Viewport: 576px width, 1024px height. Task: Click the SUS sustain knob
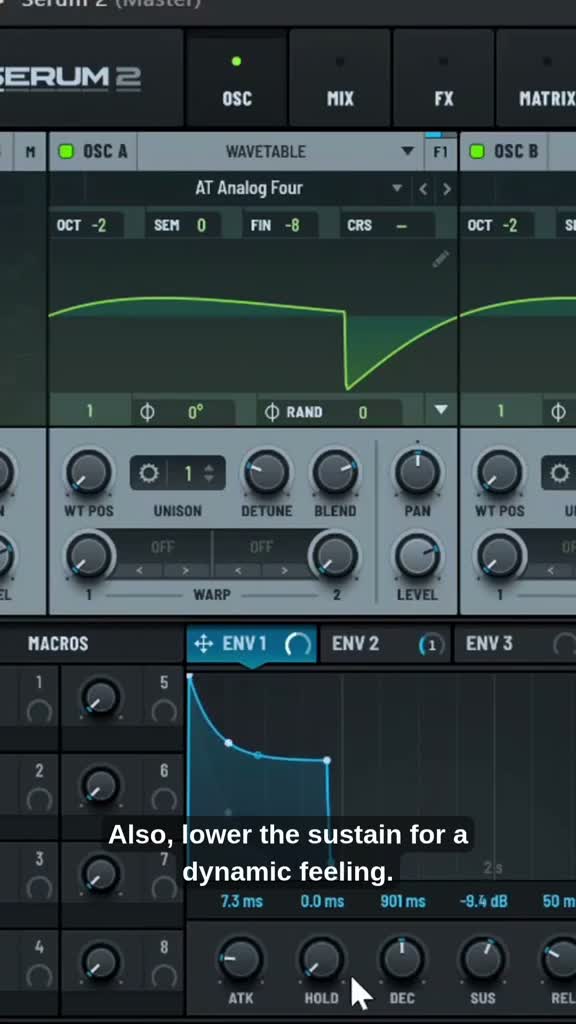(483, 959)
